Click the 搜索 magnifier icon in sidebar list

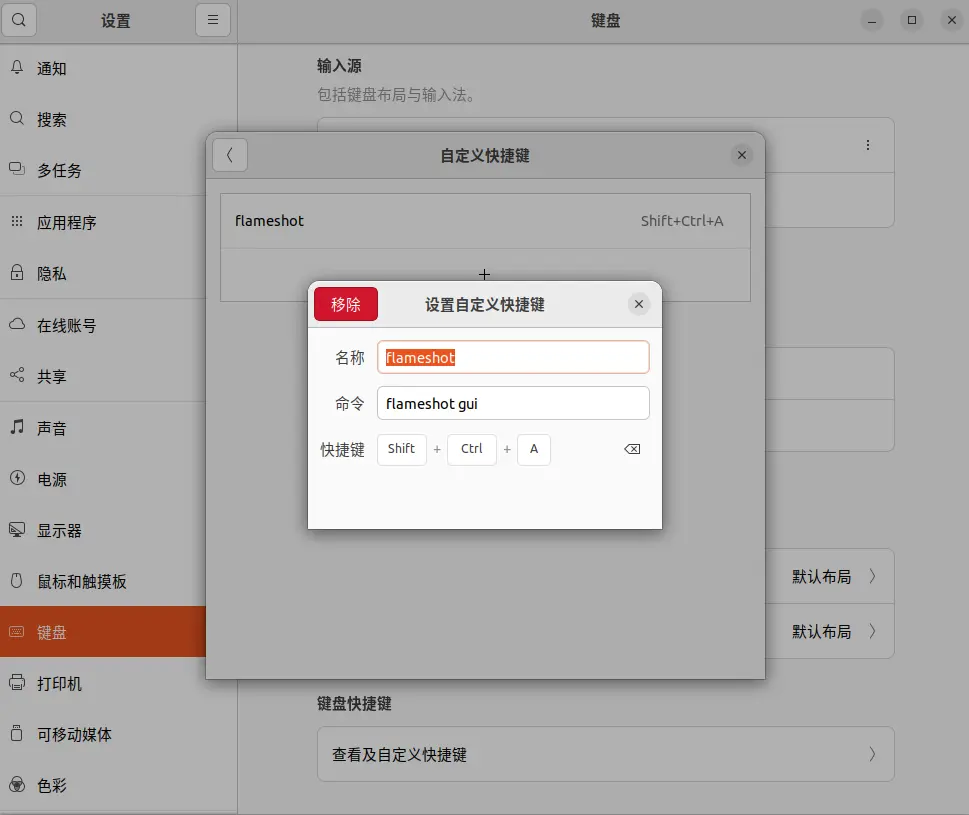(x=17, y=118)
